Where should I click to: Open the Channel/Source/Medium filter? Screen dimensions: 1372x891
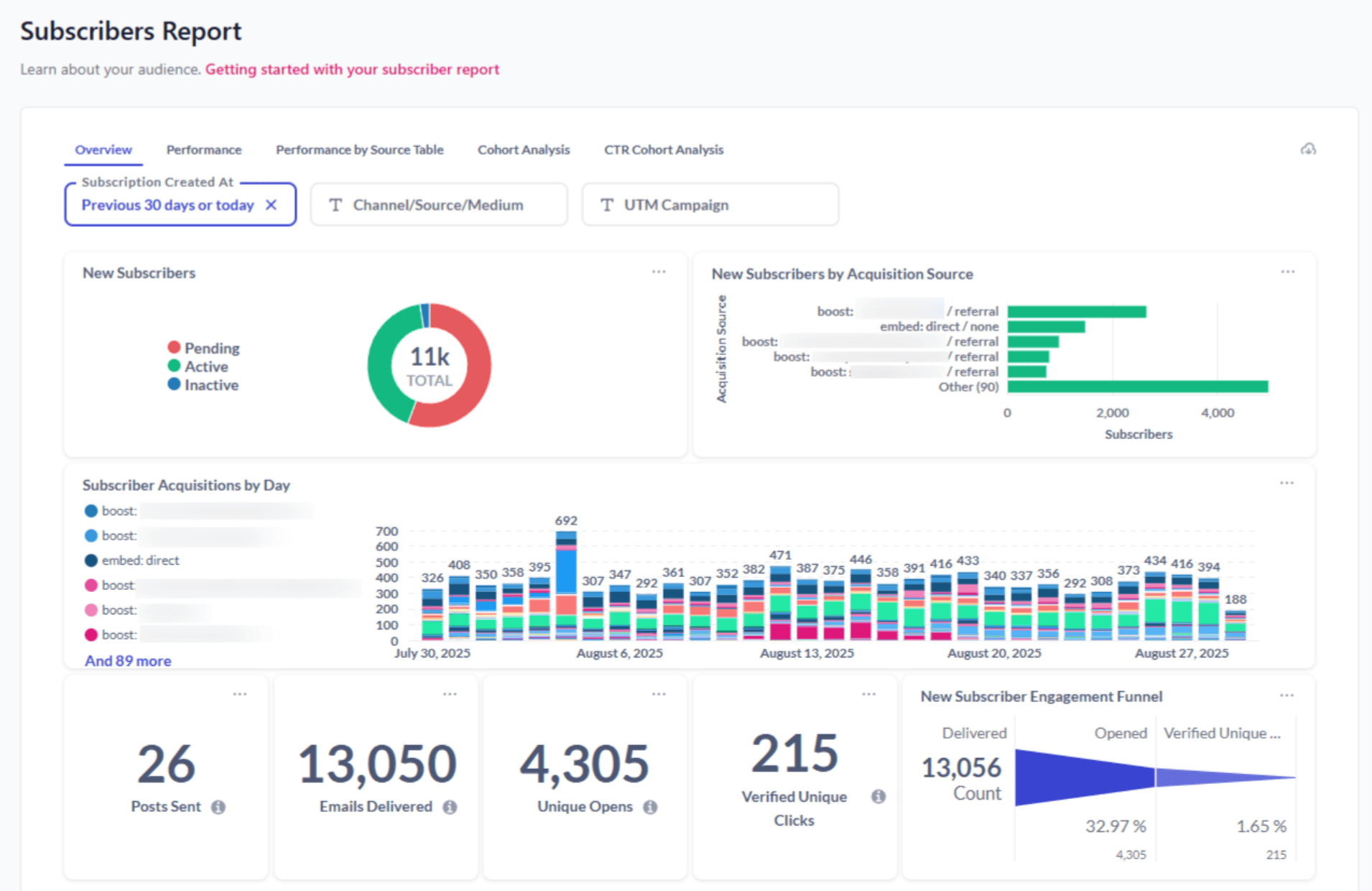click(437, 205)
